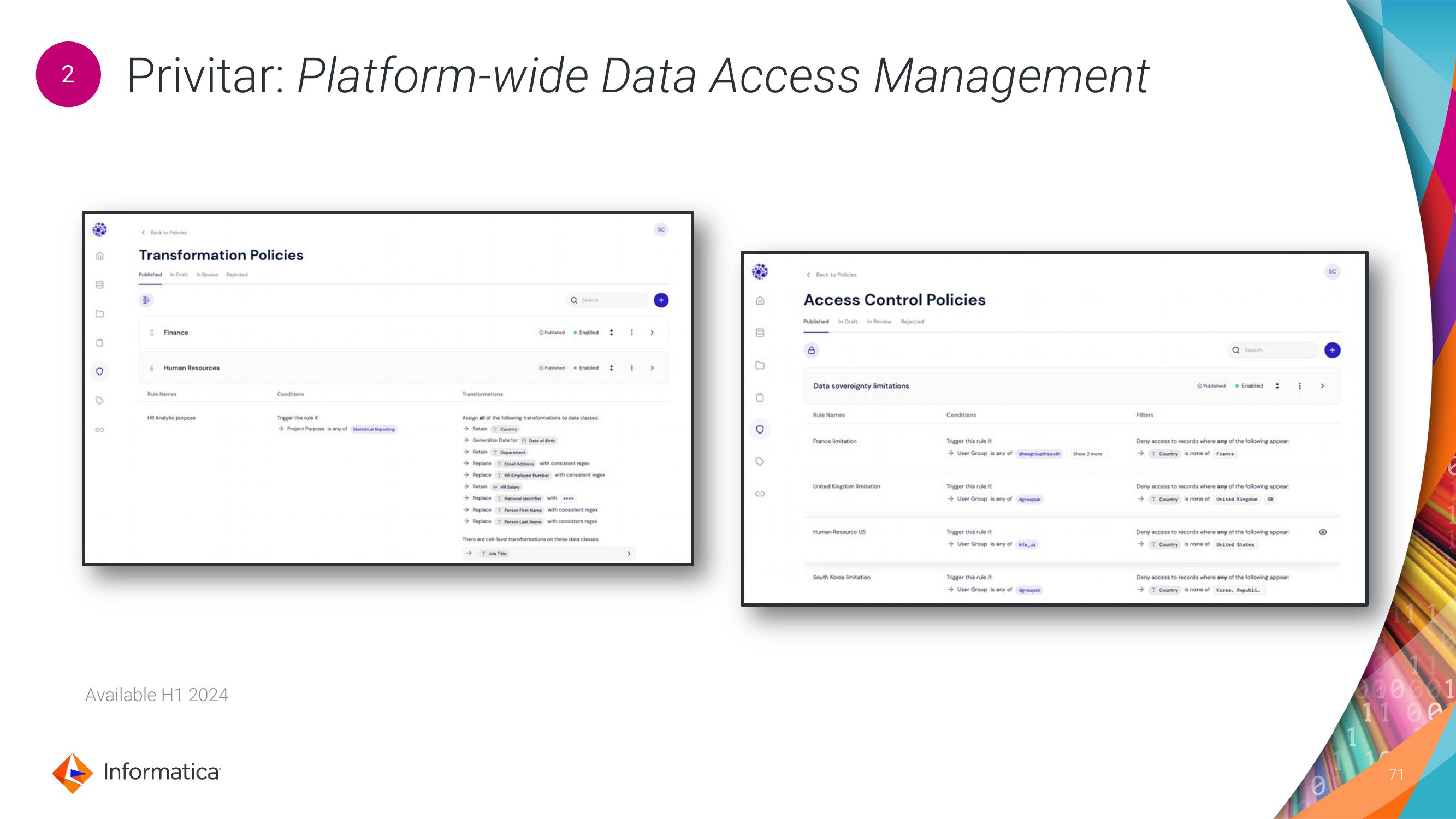The height and width of the screenshot is (819, 1456).
Task: Select France limitation rule name
Action: pos(835,441)
